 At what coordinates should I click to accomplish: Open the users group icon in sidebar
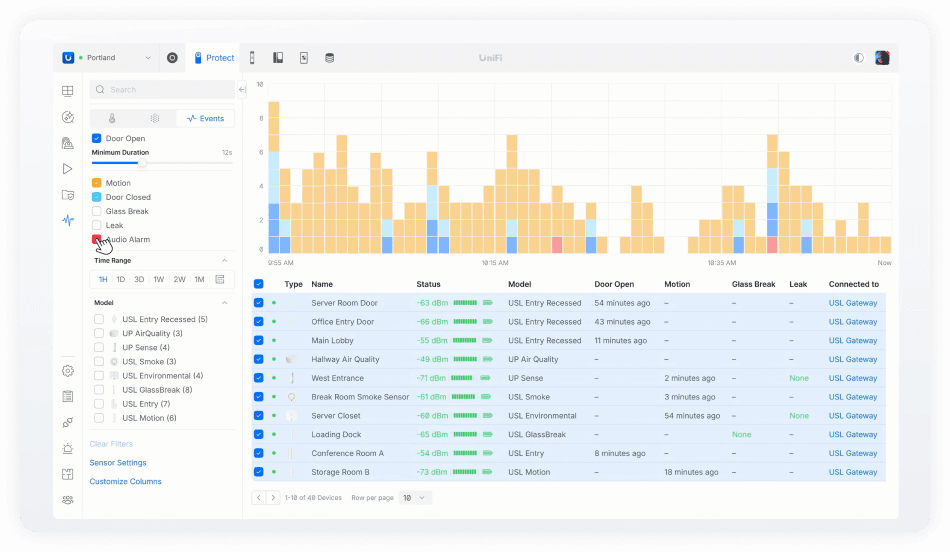pyautogui.click(x=68, y=500)
